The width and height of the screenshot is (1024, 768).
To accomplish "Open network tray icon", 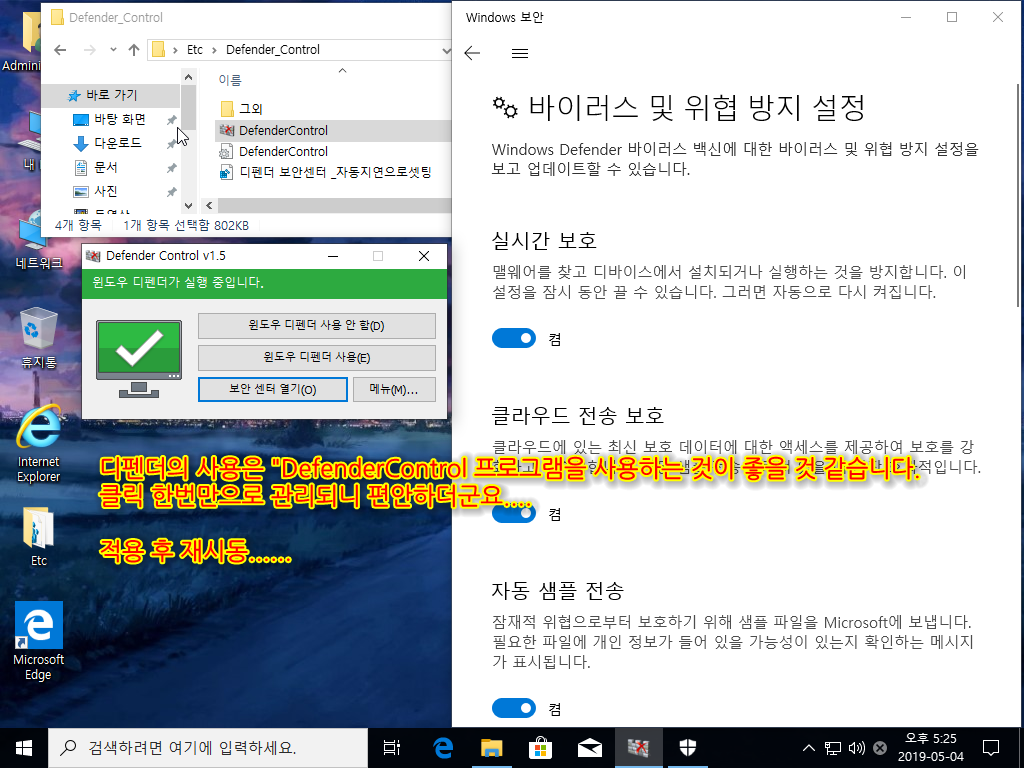I will (833, 748).
